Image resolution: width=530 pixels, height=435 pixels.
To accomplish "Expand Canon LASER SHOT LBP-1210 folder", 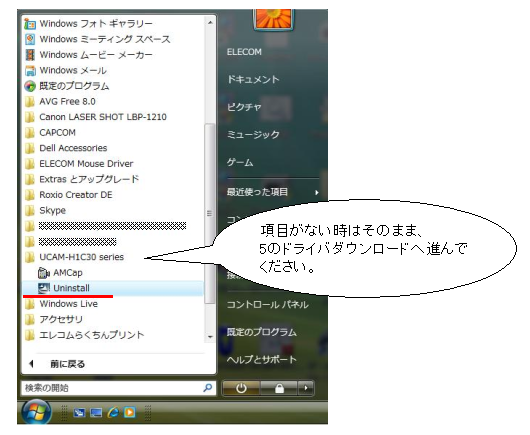I will tap(103, 117).
